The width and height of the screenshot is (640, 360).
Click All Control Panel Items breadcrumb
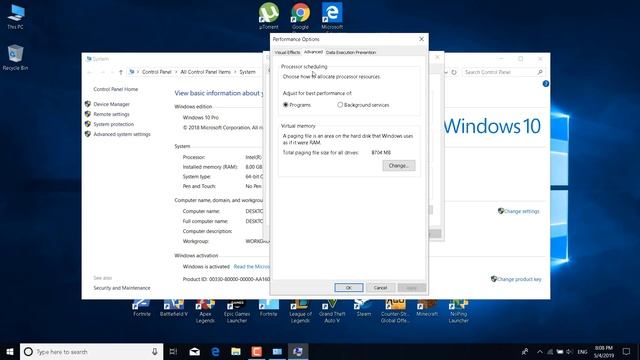[x=205, y=72]
